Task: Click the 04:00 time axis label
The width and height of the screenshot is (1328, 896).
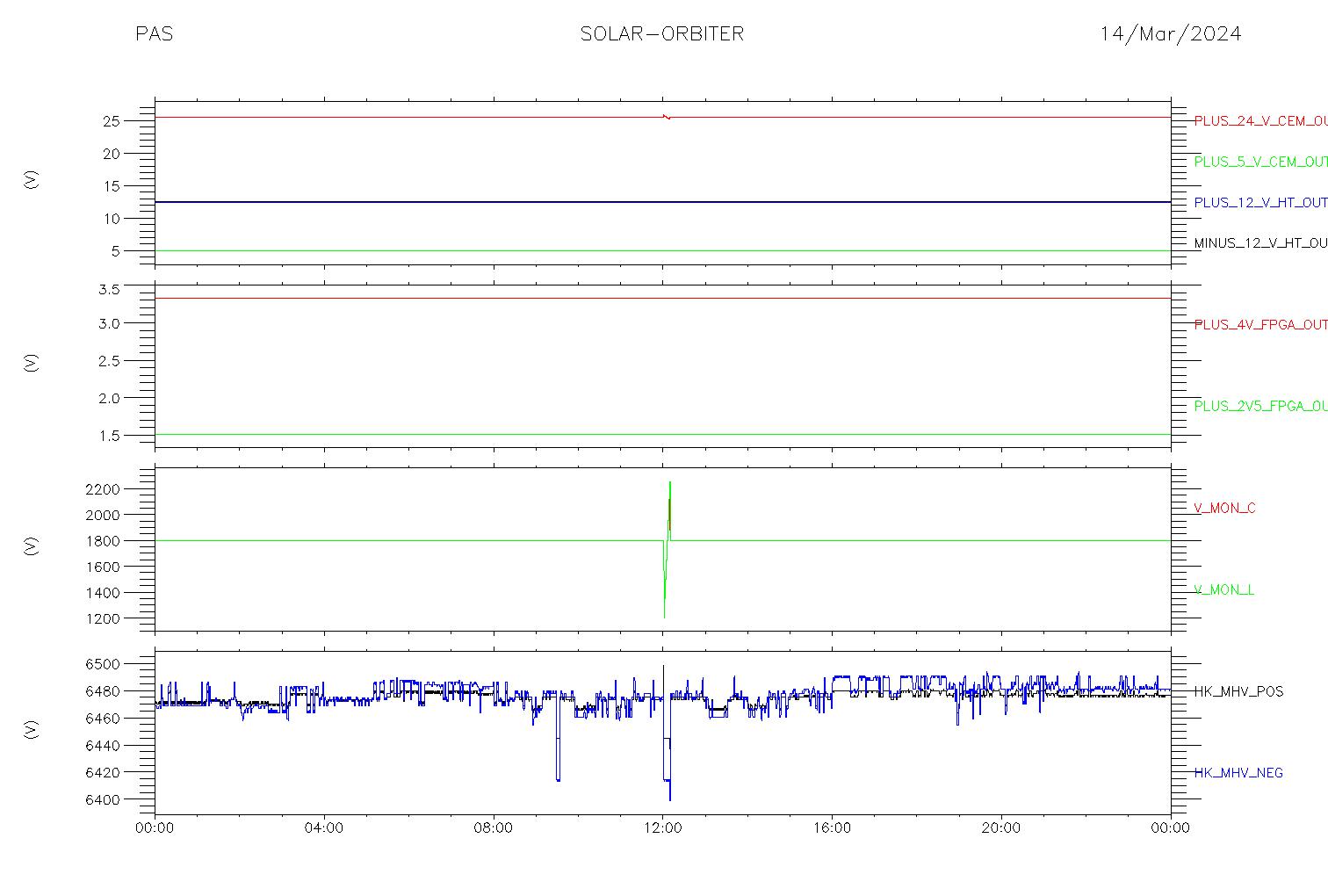Action: (x=324, y=828)
